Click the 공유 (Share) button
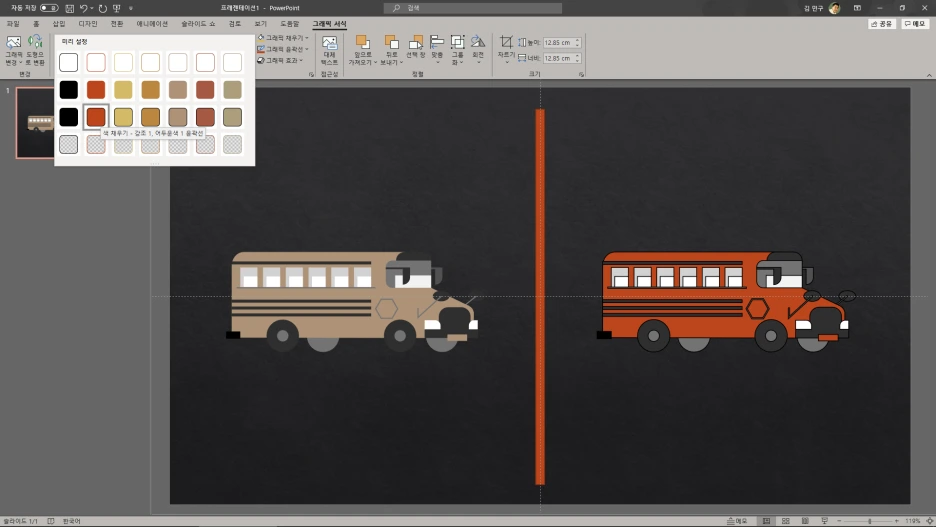 click(882, 24)
